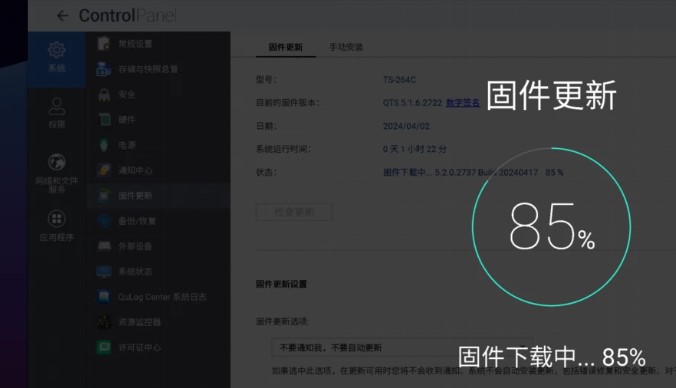Open 常规设置 via its clipboard icon
676x388 pixels.
[104, 44]
